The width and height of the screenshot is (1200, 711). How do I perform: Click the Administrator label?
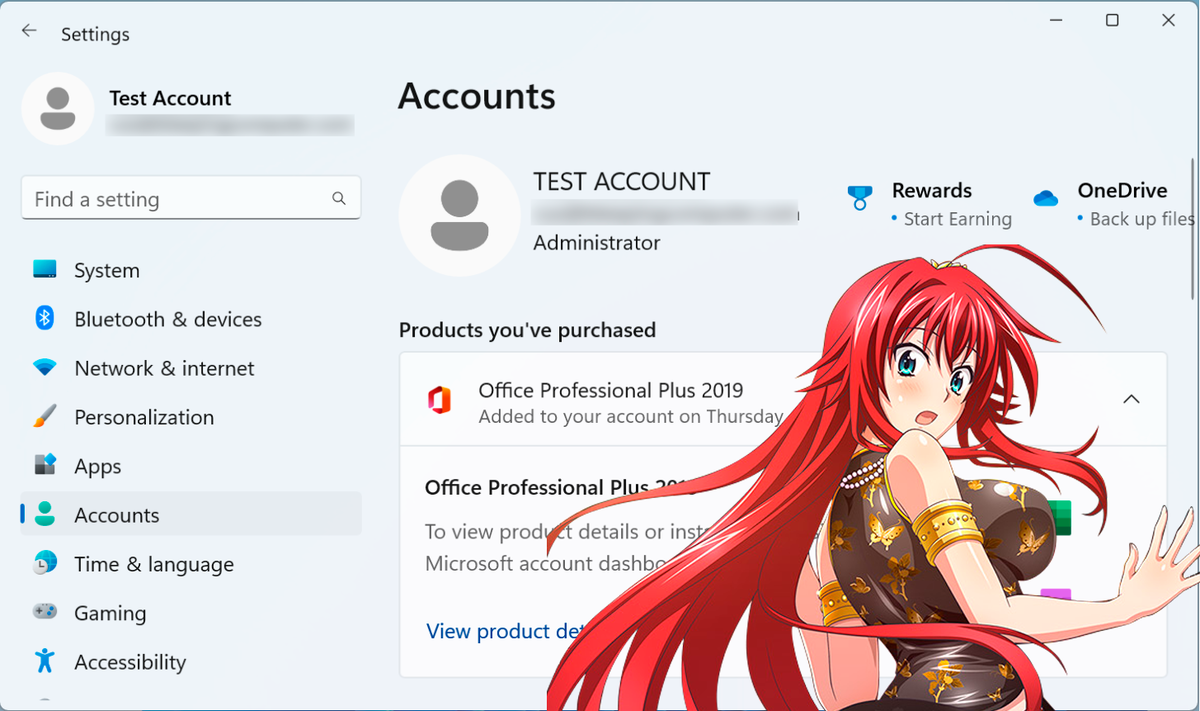click(x=596, y=243)
